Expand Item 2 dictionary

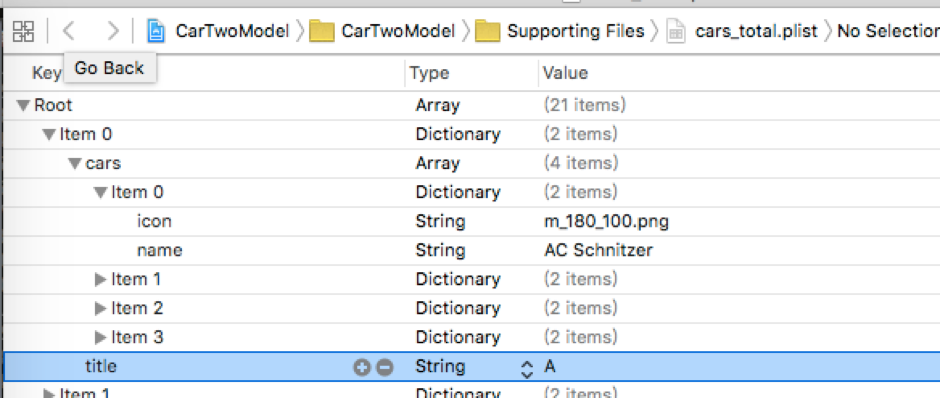[x=100, y=308]
